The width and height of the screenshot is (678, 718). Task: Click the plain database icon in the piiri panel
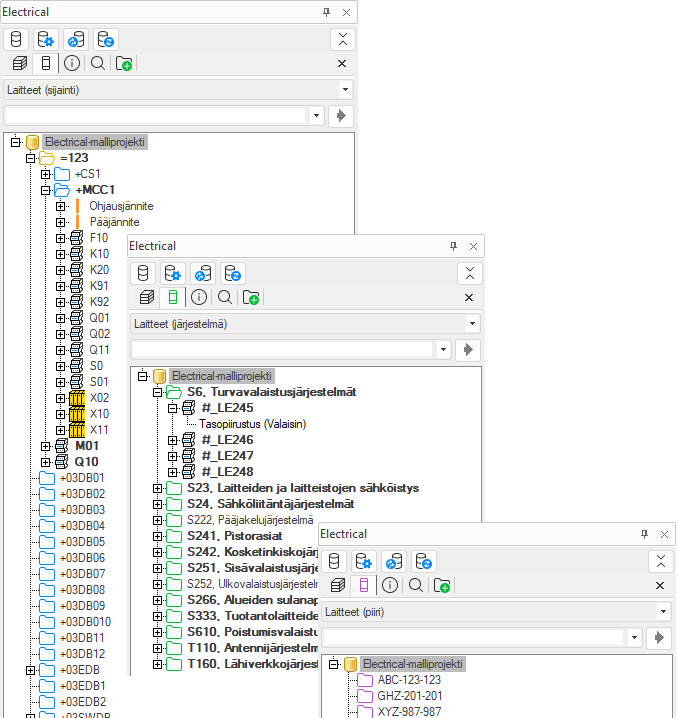pyautogui.click(x=335, y=561)
